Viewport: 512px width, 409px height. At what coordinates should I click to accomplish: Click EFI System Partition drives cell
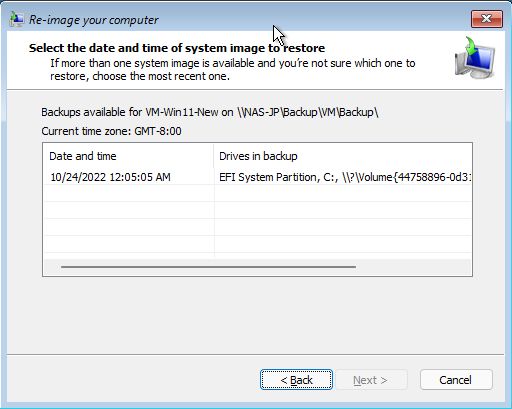pyautogui.click(x=344, y=177)
